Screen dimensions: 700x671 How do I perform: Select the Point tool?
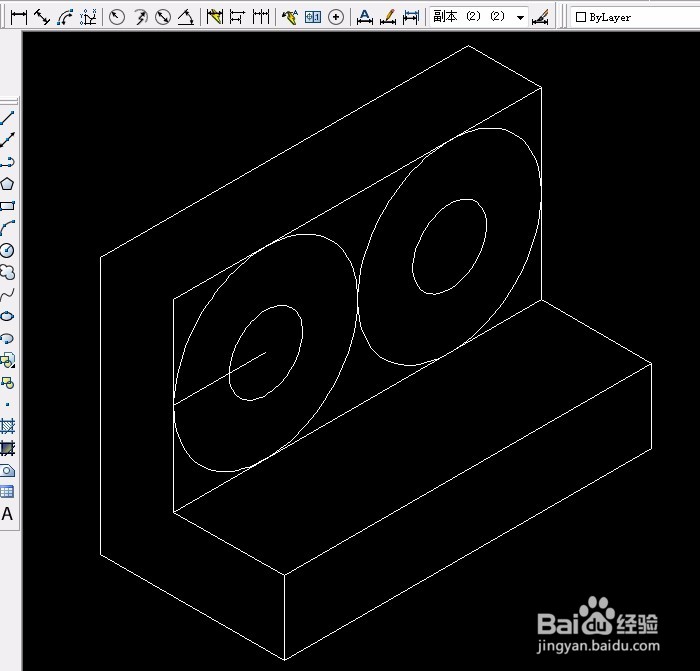click(8, 404)
